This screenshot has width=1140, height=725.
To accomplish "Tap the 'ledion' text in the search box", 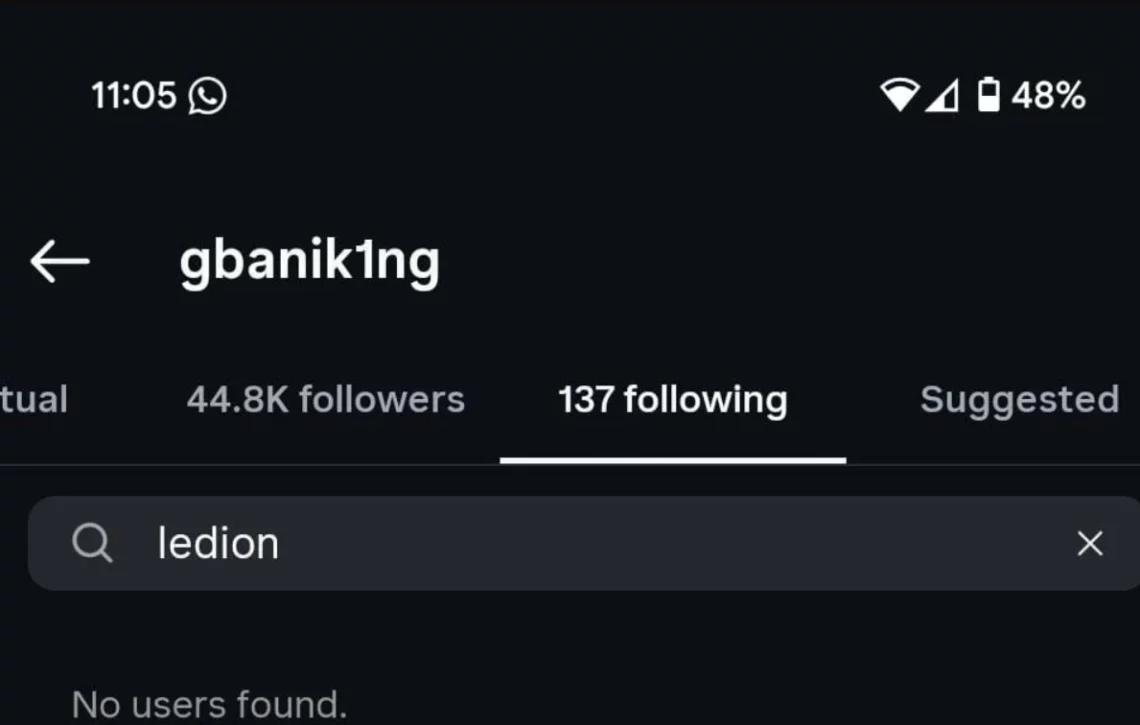I will [218, 544].
